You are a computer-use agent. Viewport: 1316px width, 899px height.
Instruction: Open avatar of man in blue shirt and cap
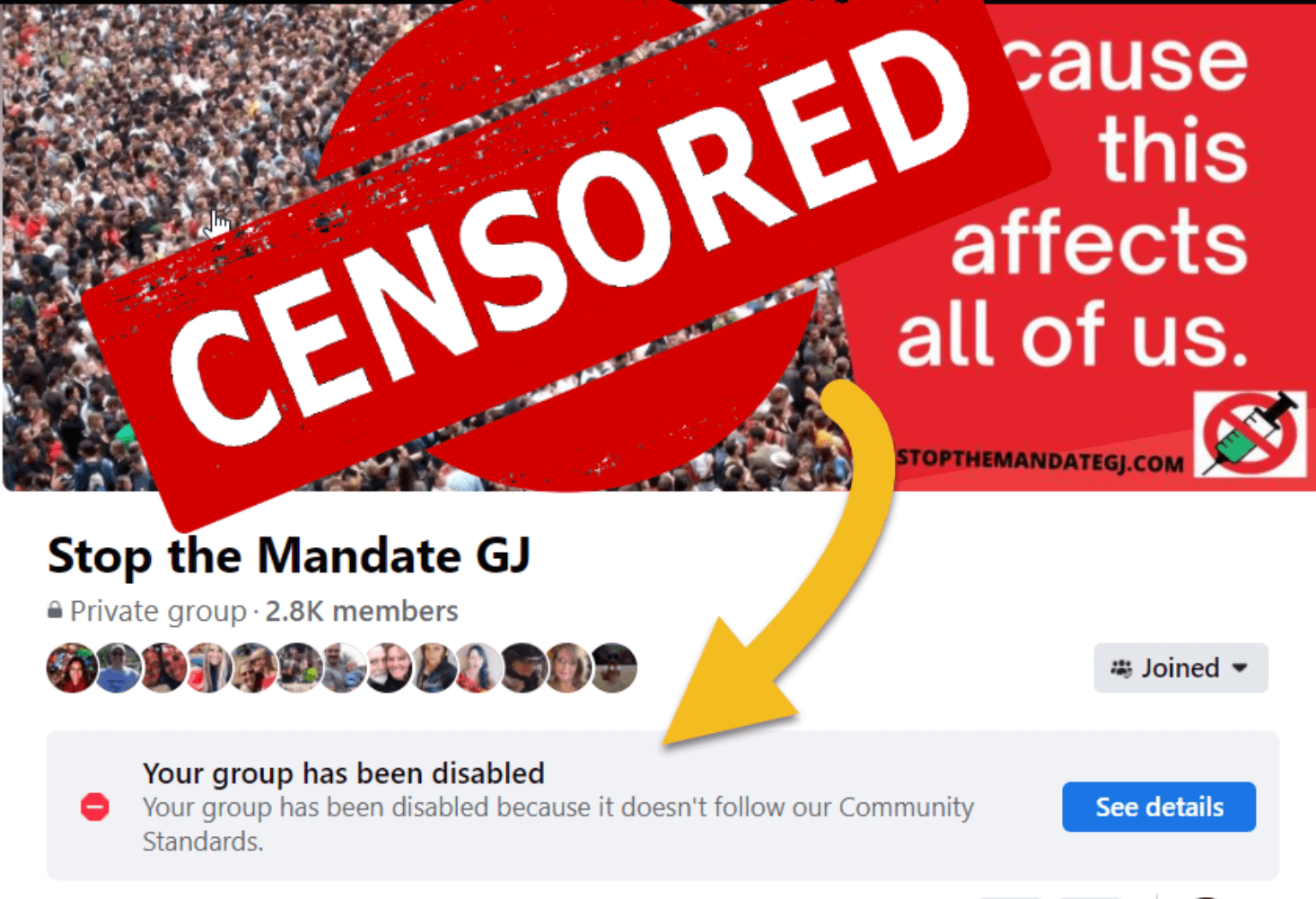[117, 668]
